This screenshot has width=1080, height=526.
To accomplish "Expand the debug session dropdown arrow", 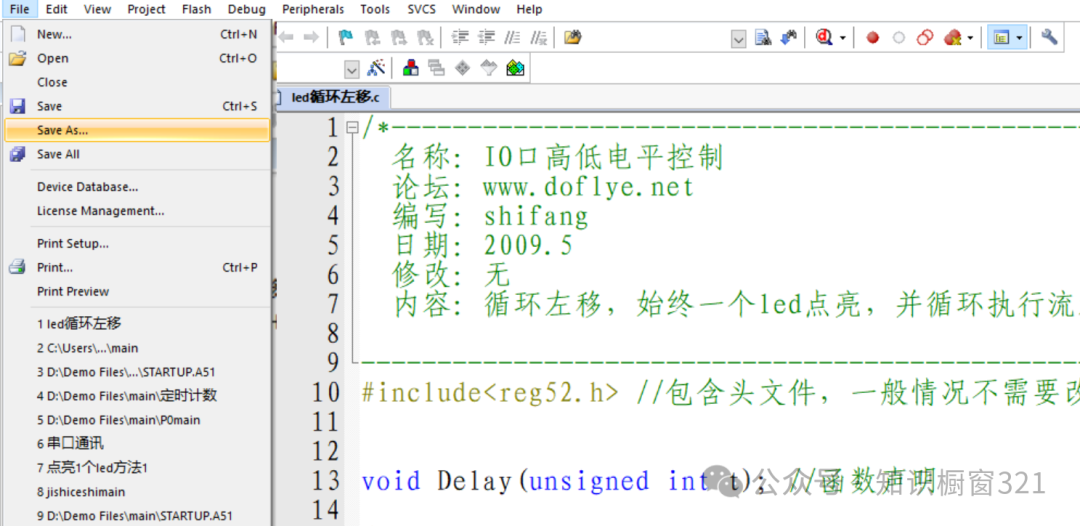I will [842, 38].
